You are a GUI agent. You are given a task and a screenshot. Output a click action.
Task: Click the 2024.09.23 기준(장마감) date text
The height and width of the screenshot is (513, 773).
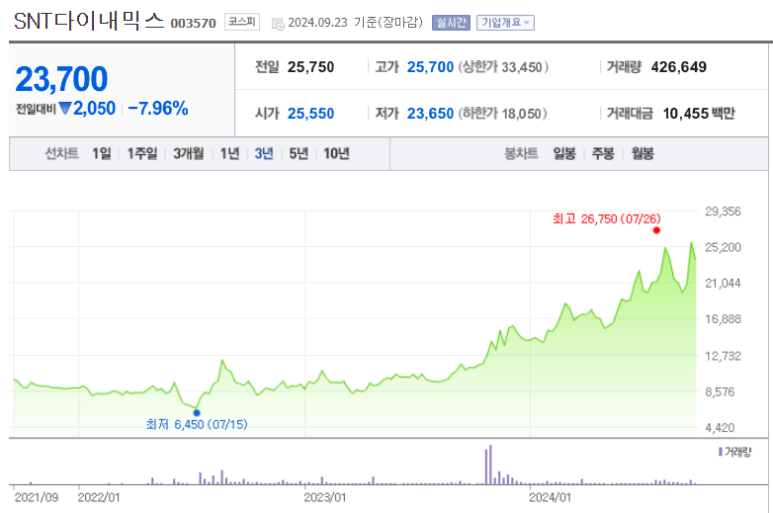click(x=355, y=23)
